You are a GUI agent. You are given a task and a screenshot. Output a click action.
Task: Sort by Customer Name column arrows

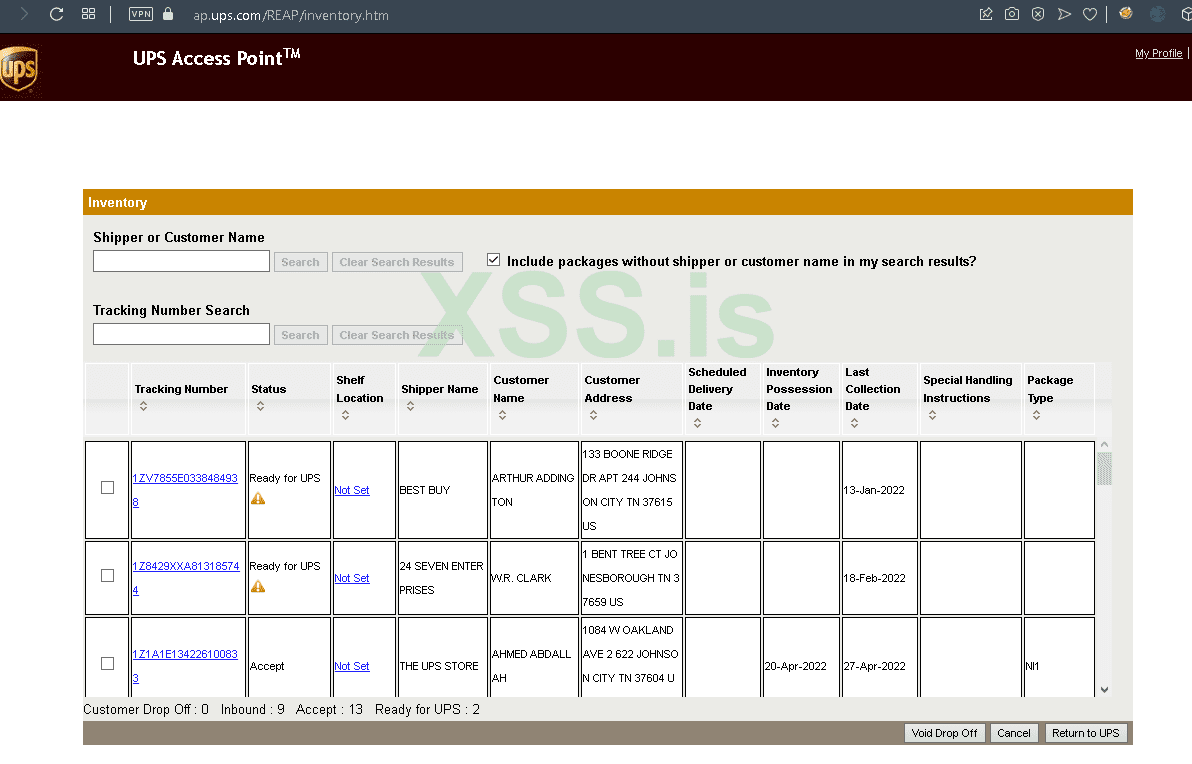(502, 415)
